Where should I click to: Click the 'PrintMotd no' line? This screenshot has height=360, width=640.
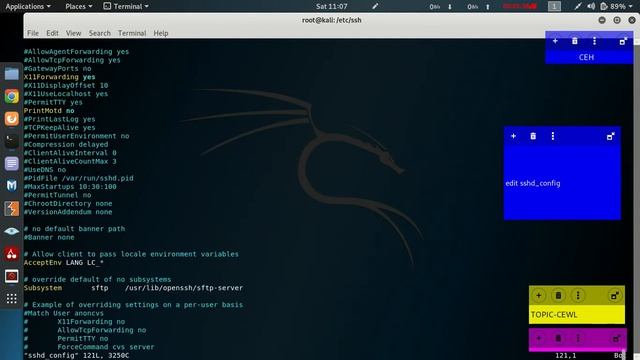pyautogui.click(x=49, y=111)
